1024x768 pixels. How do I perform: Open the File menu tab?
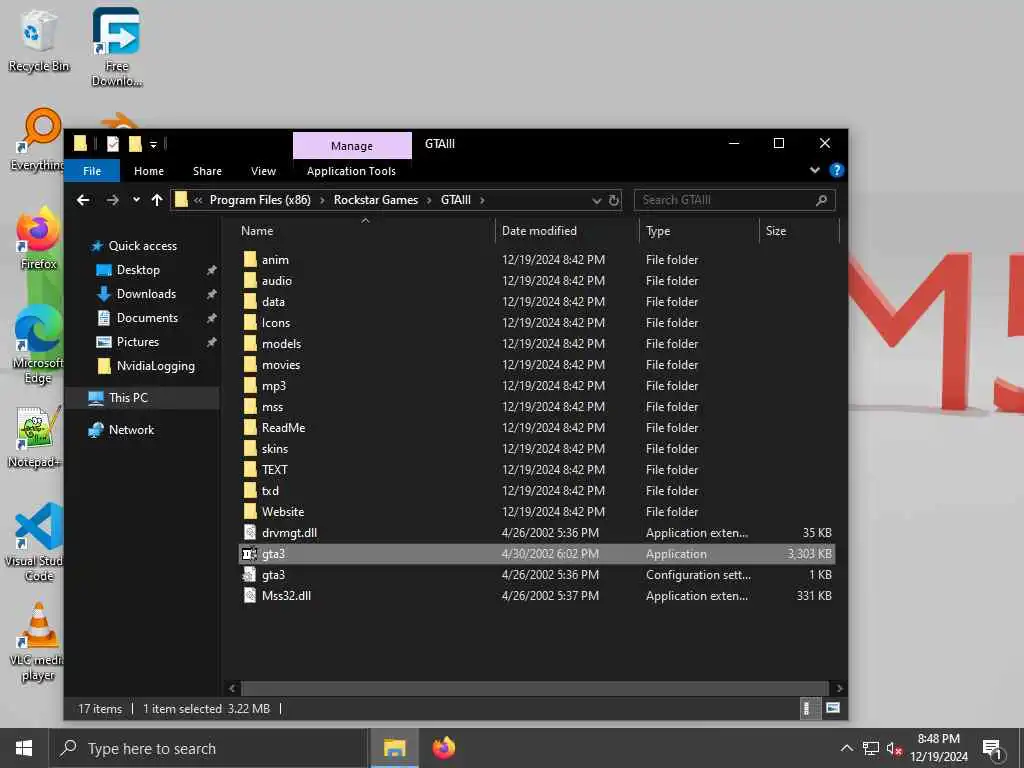click(92, 171)
